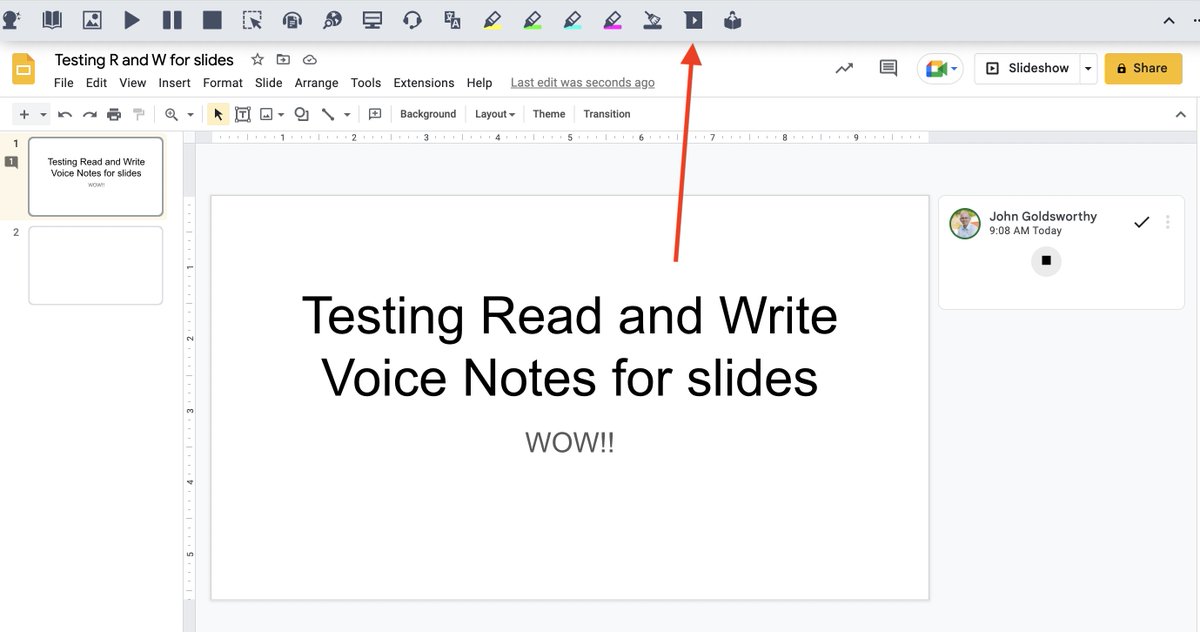Click the Read&Write talk and type headset
The height and width of the screenshot is (632, 1200).
pyautogui.click(x=412, y=19)
